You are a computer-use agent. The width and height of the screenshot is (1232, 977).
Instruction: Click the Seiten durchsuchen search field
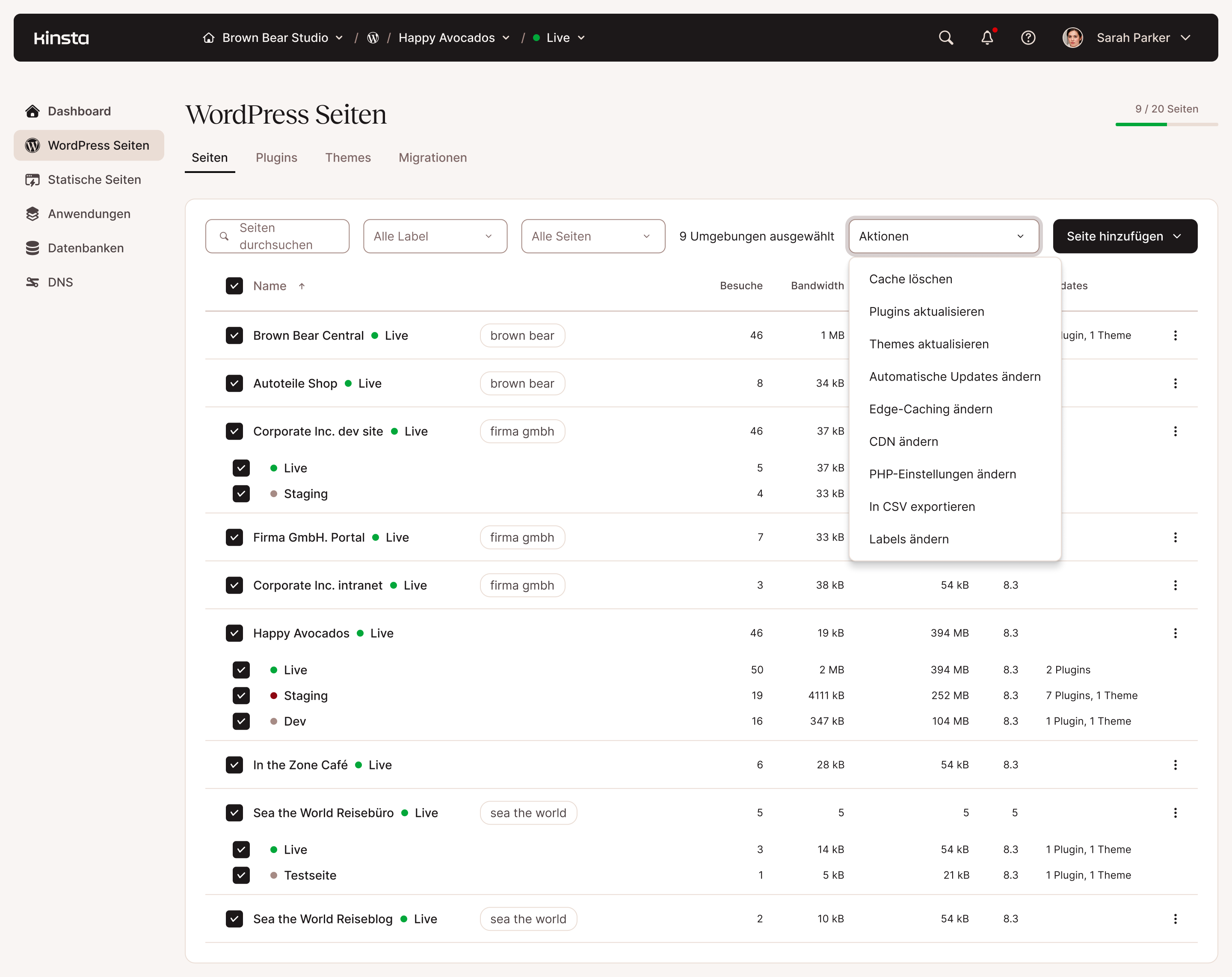click(277, 236)
